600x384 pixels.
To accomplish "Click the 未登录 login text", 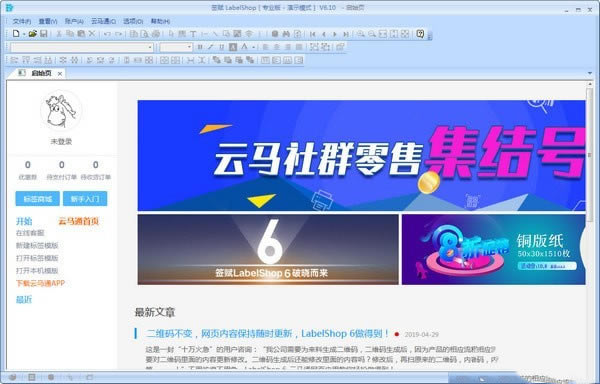I will tap(61, 142).
